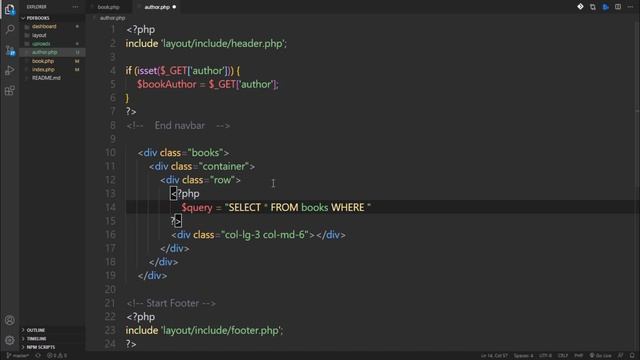
Task: Click author.php in the breadcrumb
Action: pos(112,18)
